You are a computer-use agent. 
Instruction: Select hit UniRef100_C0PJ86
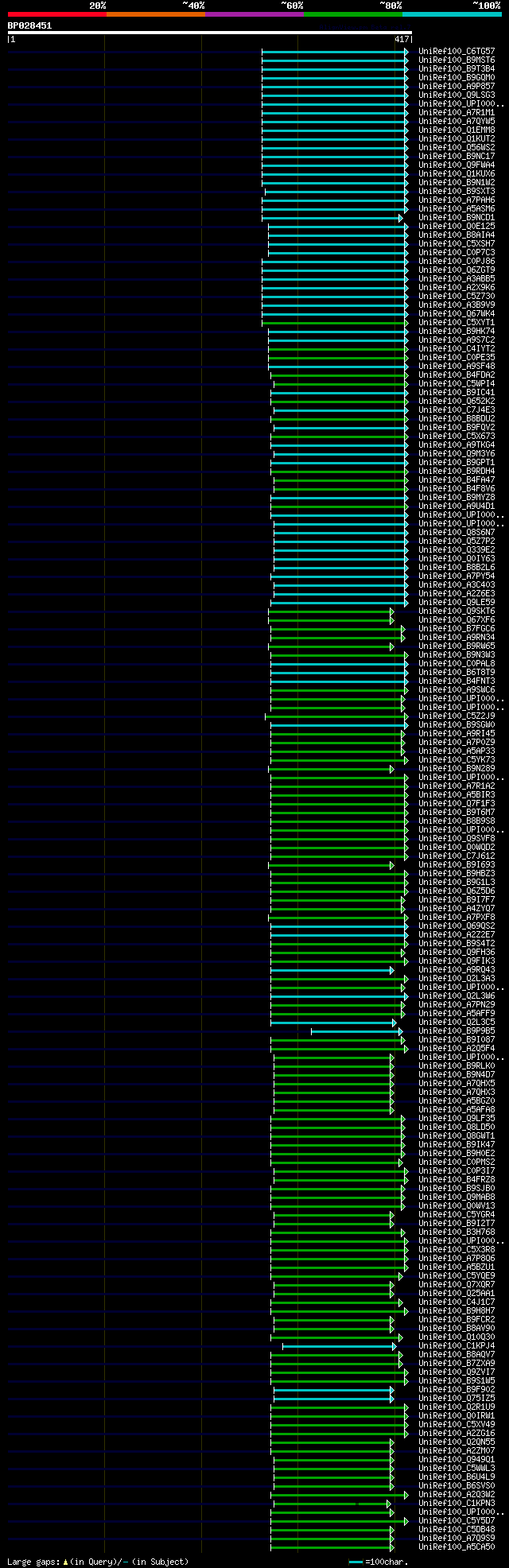457,261
